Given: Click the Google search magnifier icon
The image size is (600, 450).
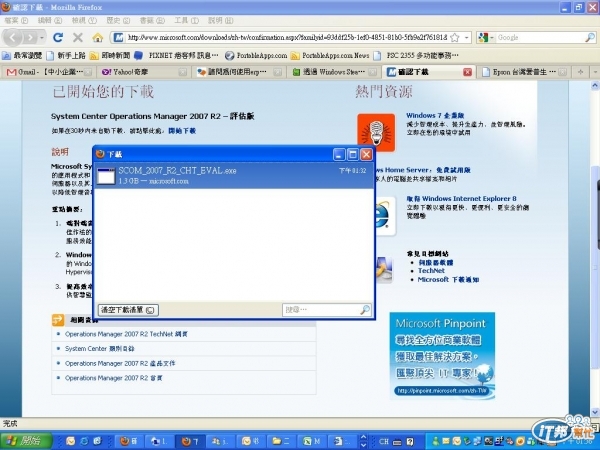Looking at the screenshot, I should (x=590, y=38).
